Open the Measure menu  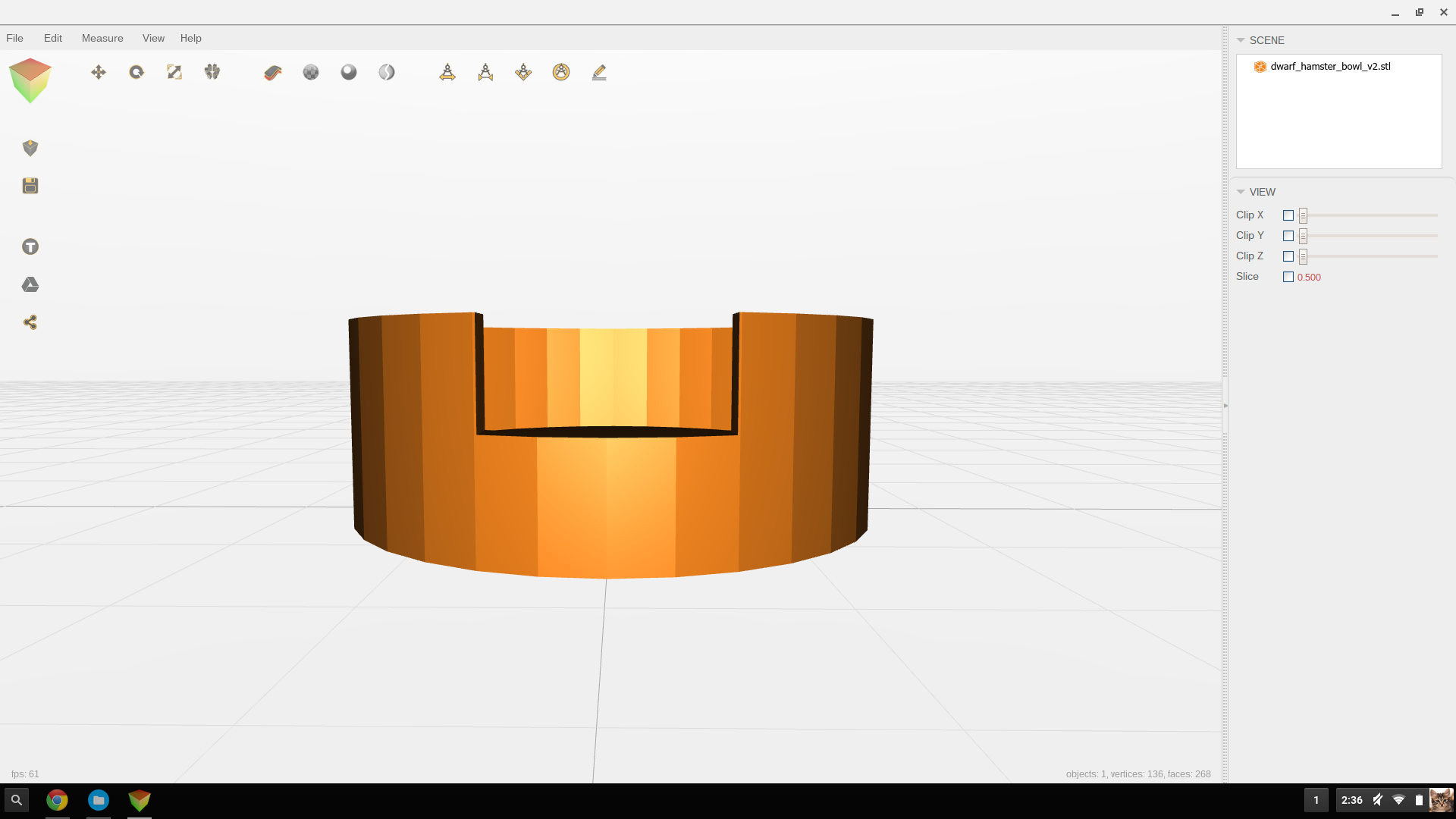click(102, 38)
